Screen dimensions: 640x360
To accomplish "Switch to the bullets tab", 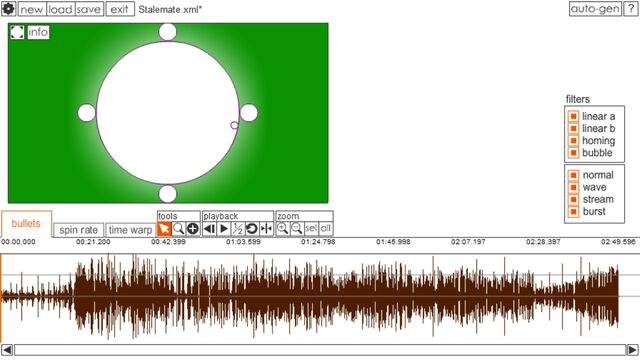I will tap(26, 223).
